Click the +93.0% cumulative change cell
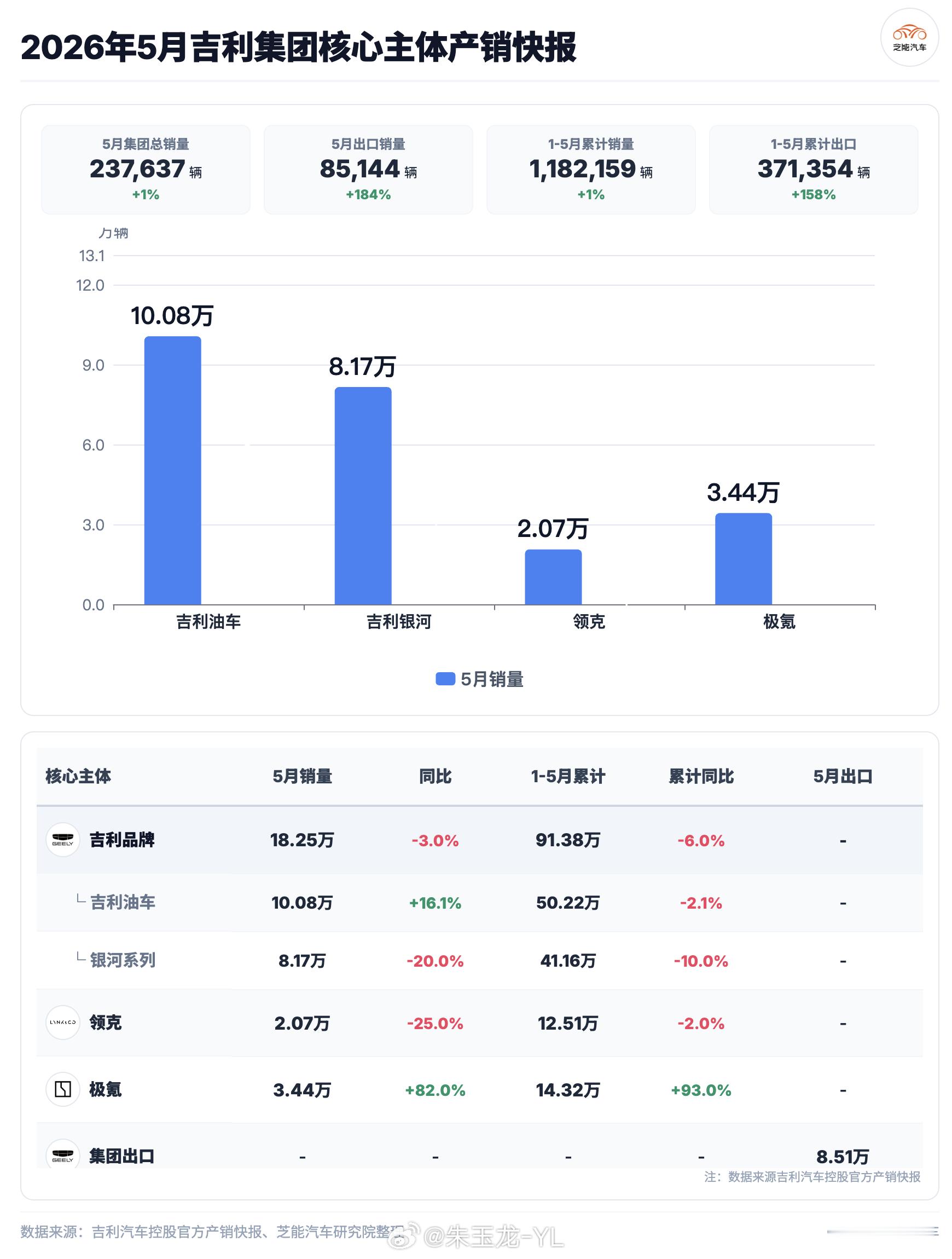The image size is (952, 1259). tap(701, 1090)
